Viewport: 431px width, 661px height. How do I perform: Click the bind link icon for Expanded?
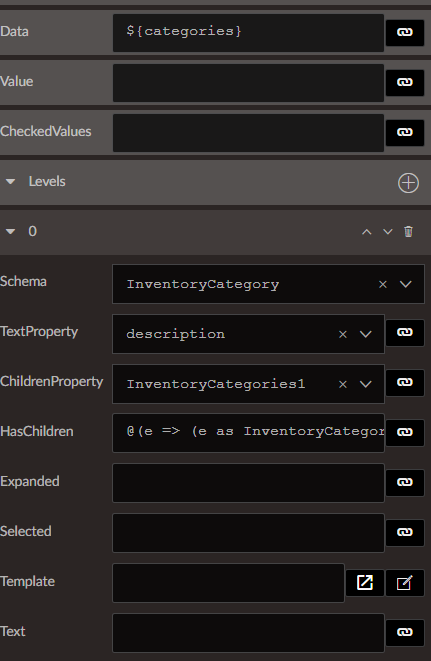tap(404, 482)
